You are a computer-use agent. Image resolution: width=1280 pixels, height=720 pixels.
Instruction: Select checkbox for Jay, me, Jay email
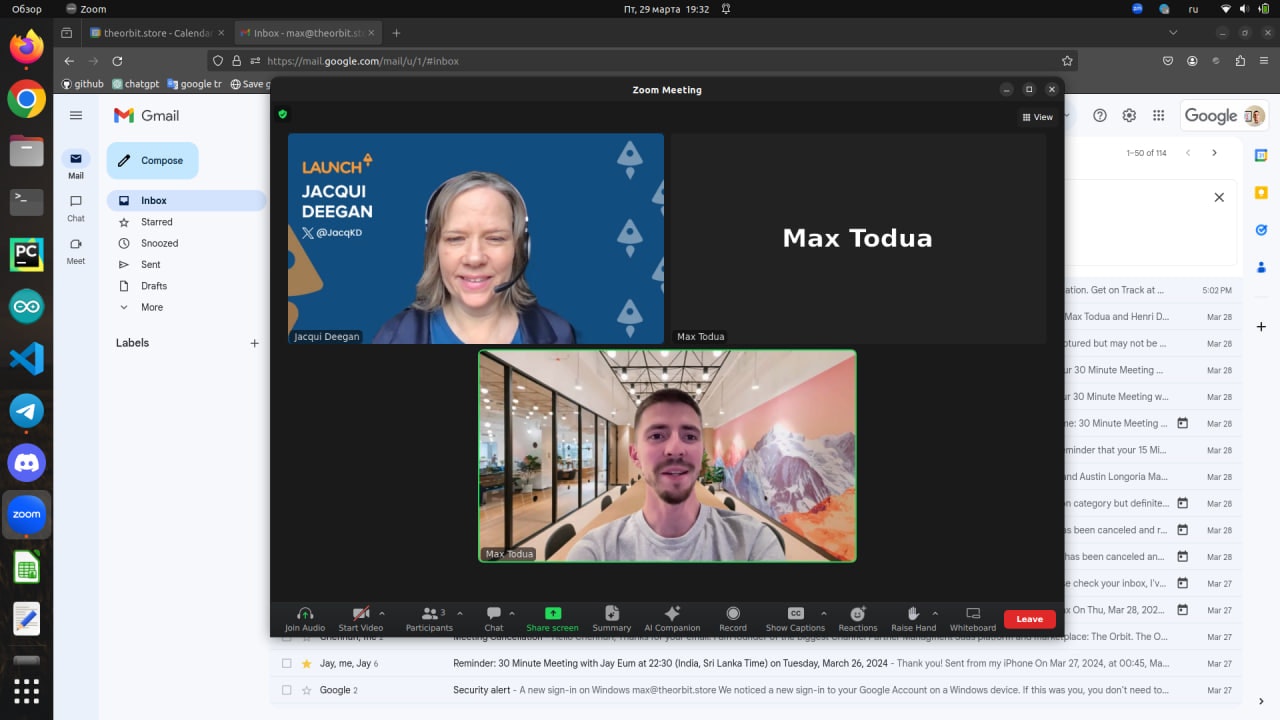[x=287, y=663]
